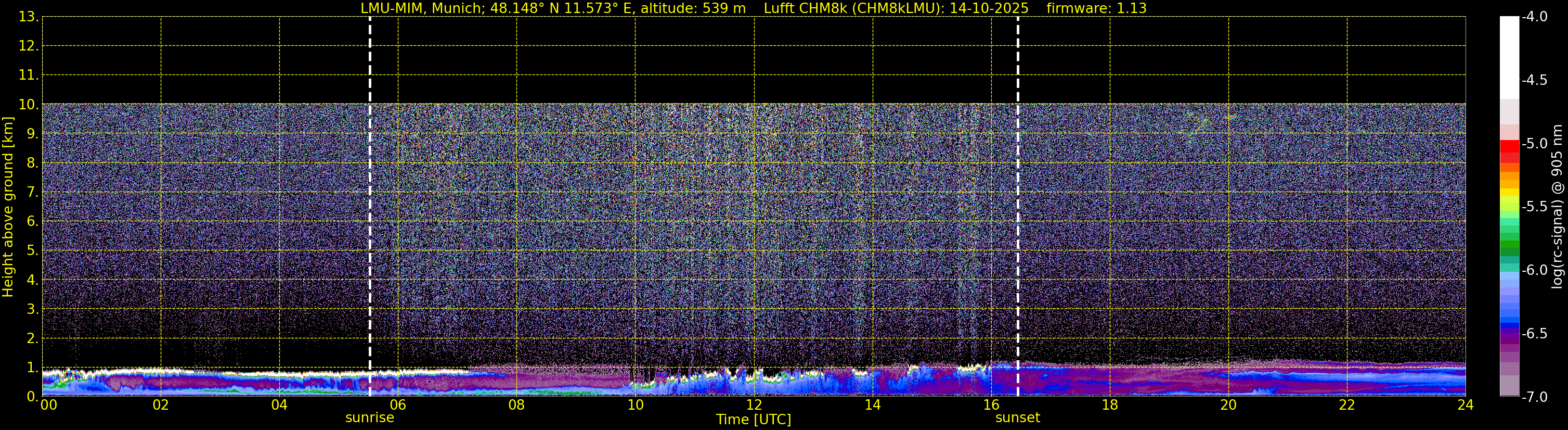This screenshot has height=430, width=1568.
Task: Click the 22 time tick label
Action: click(1347, 405)
